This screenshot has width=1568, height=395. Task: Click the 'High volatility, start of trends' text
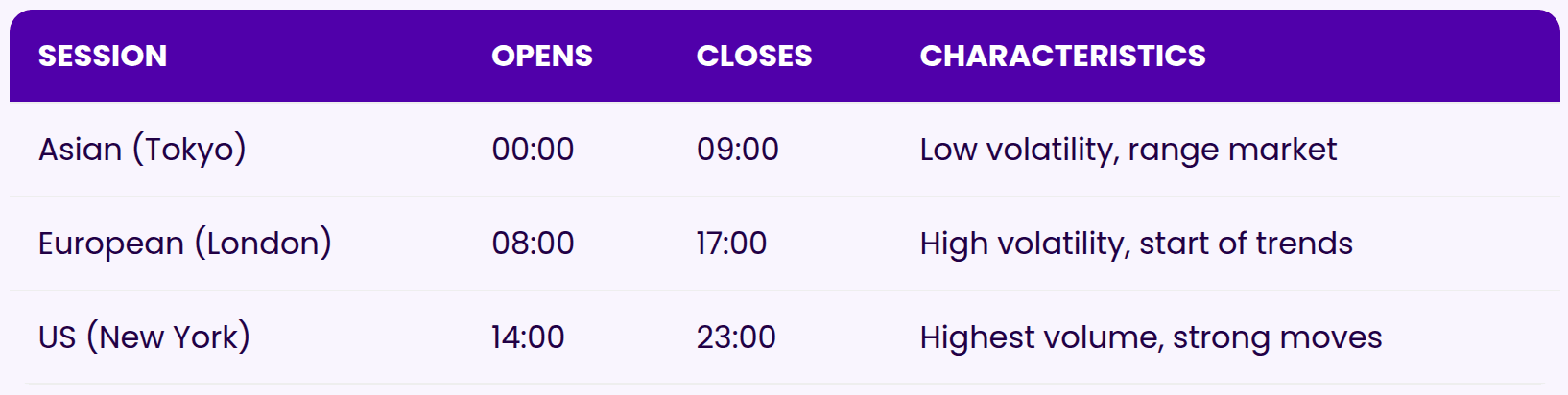tap(1136, 244)
